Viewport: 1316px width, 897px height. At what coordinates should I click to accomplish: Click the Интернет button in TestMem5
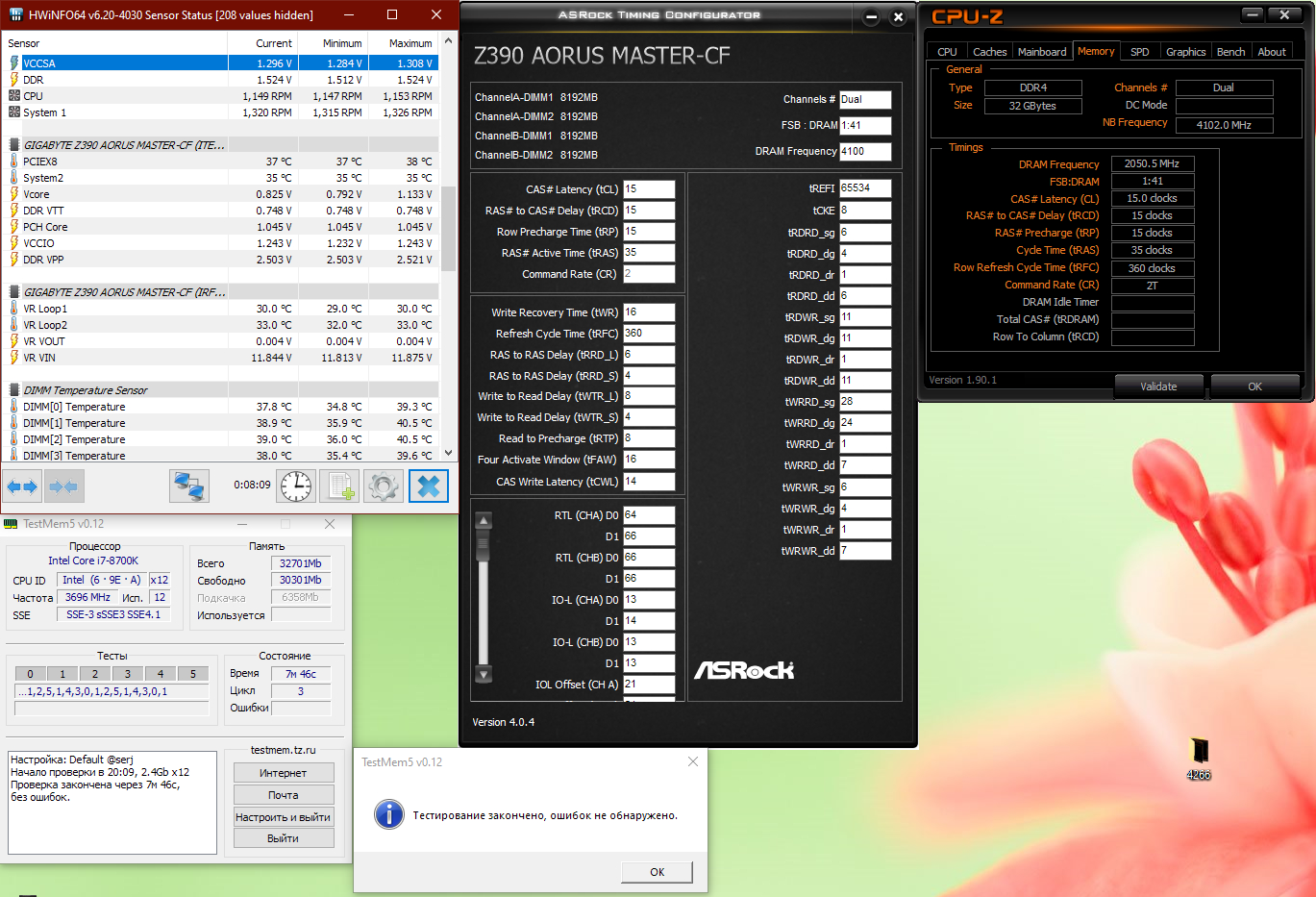pyautogui.click(x=284, y=773)
